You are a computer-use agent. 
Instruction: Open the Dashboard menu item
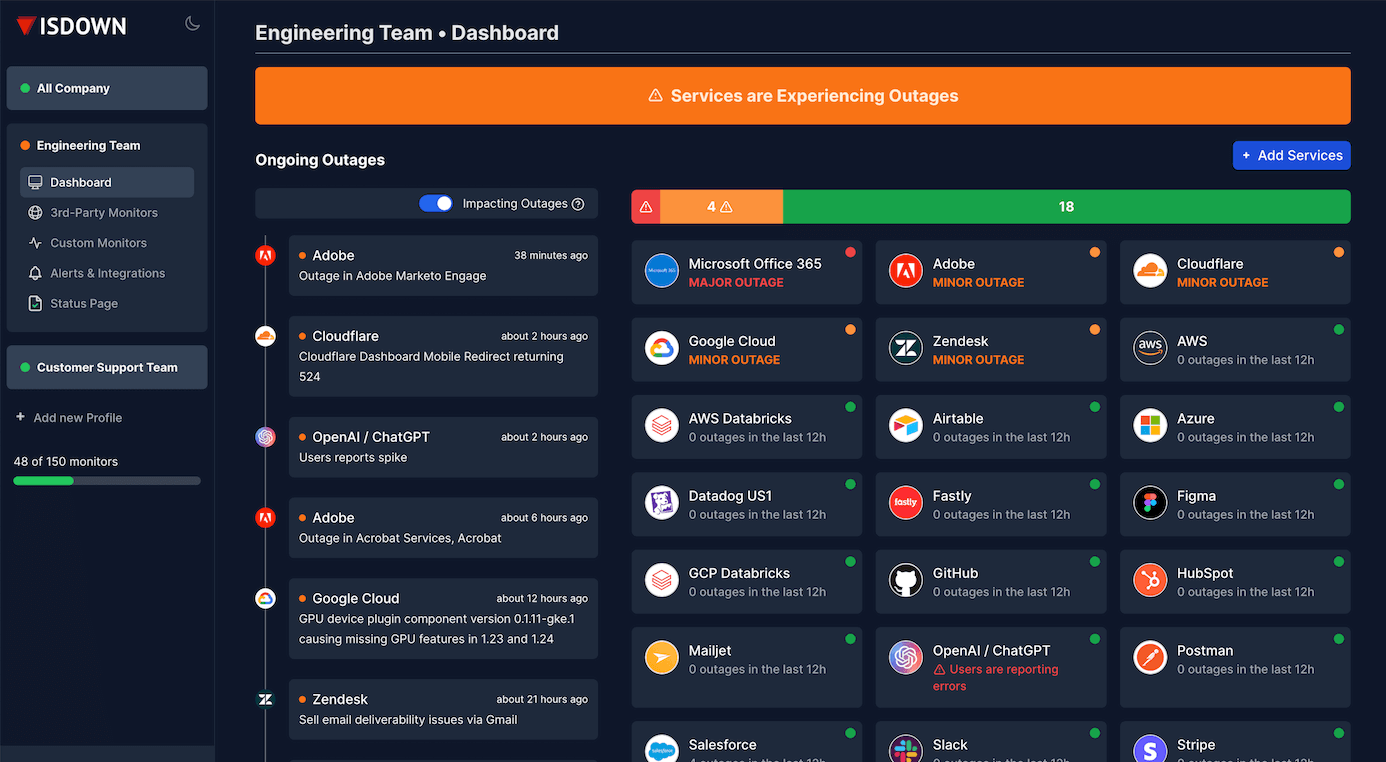click(107, 183)
